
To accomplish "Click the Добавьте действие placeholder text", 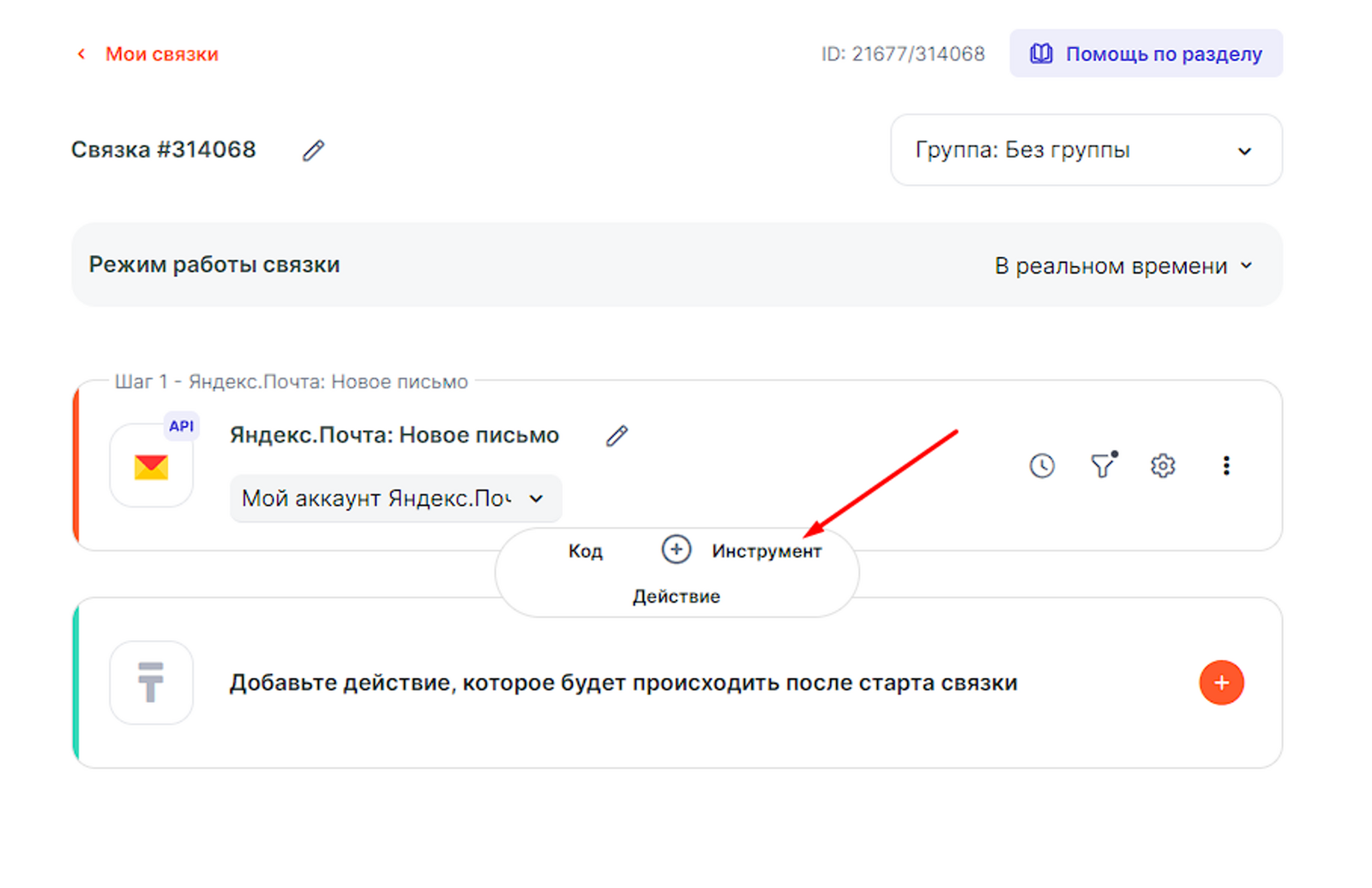I will tap(623, 683).
